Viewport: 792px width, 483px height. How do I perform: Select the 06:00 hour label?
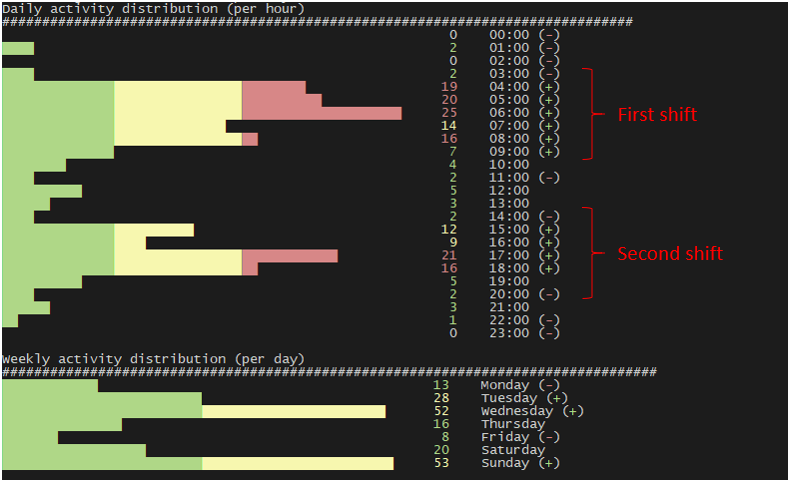(x=509, y=113)
